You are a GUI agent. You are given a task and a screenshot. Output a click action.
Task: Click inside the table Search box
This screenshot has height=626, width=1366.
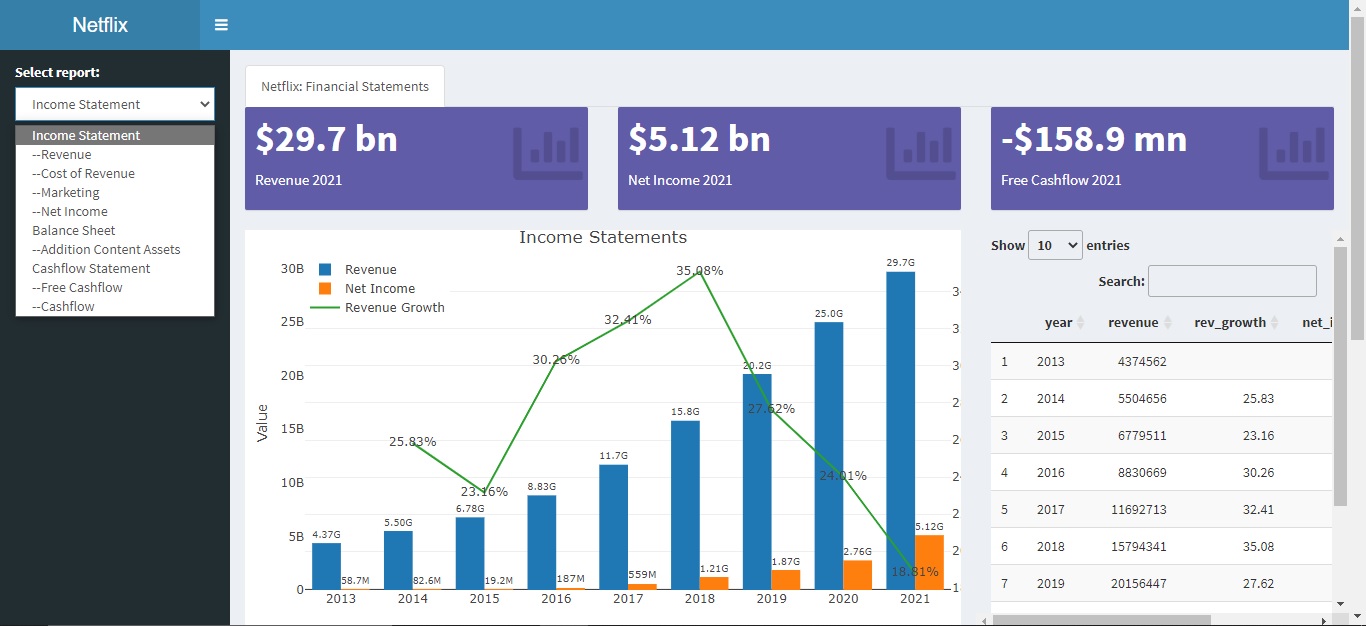(x=1232, y=281)
